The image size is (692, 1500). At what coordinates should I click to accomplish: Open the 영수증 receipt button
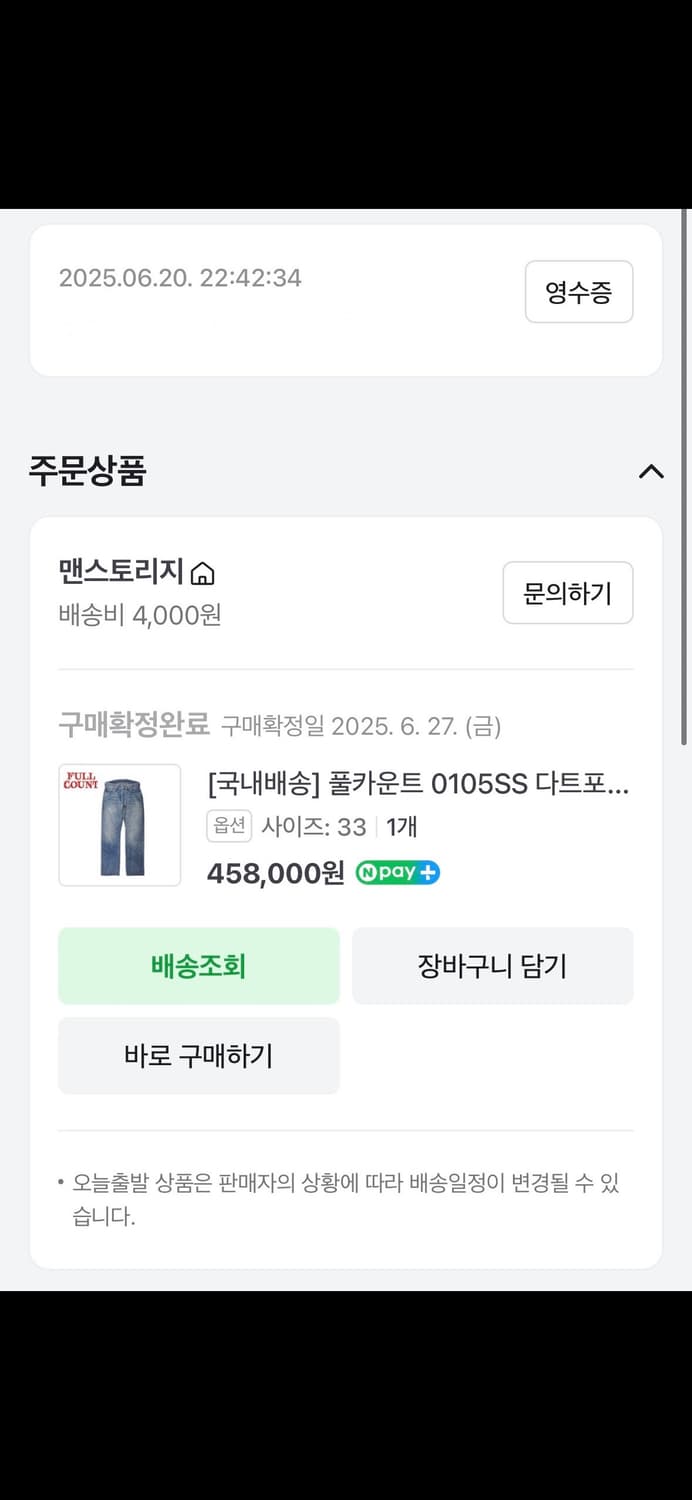[x=578, y=292]
